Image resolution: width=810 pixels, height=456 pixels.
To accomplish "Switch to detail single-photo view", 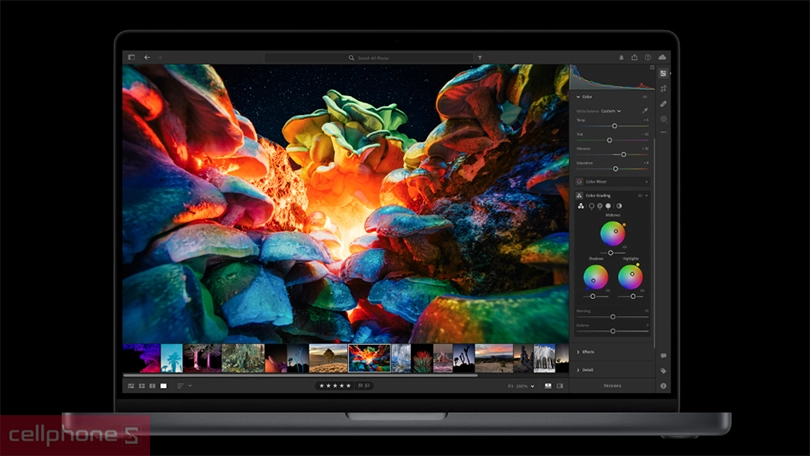I will [164, 386].
